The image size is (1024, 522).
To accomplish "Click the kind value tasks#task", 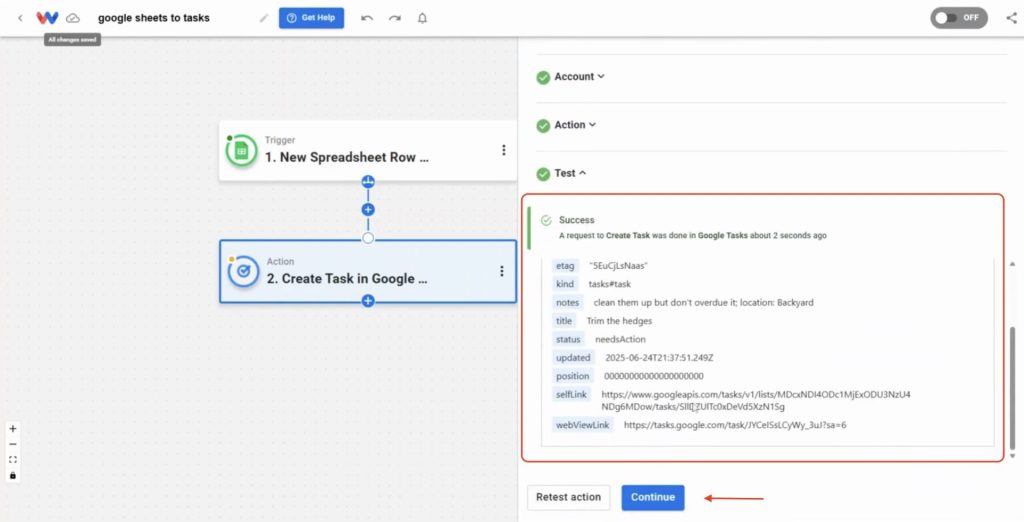I will [609, 284].
